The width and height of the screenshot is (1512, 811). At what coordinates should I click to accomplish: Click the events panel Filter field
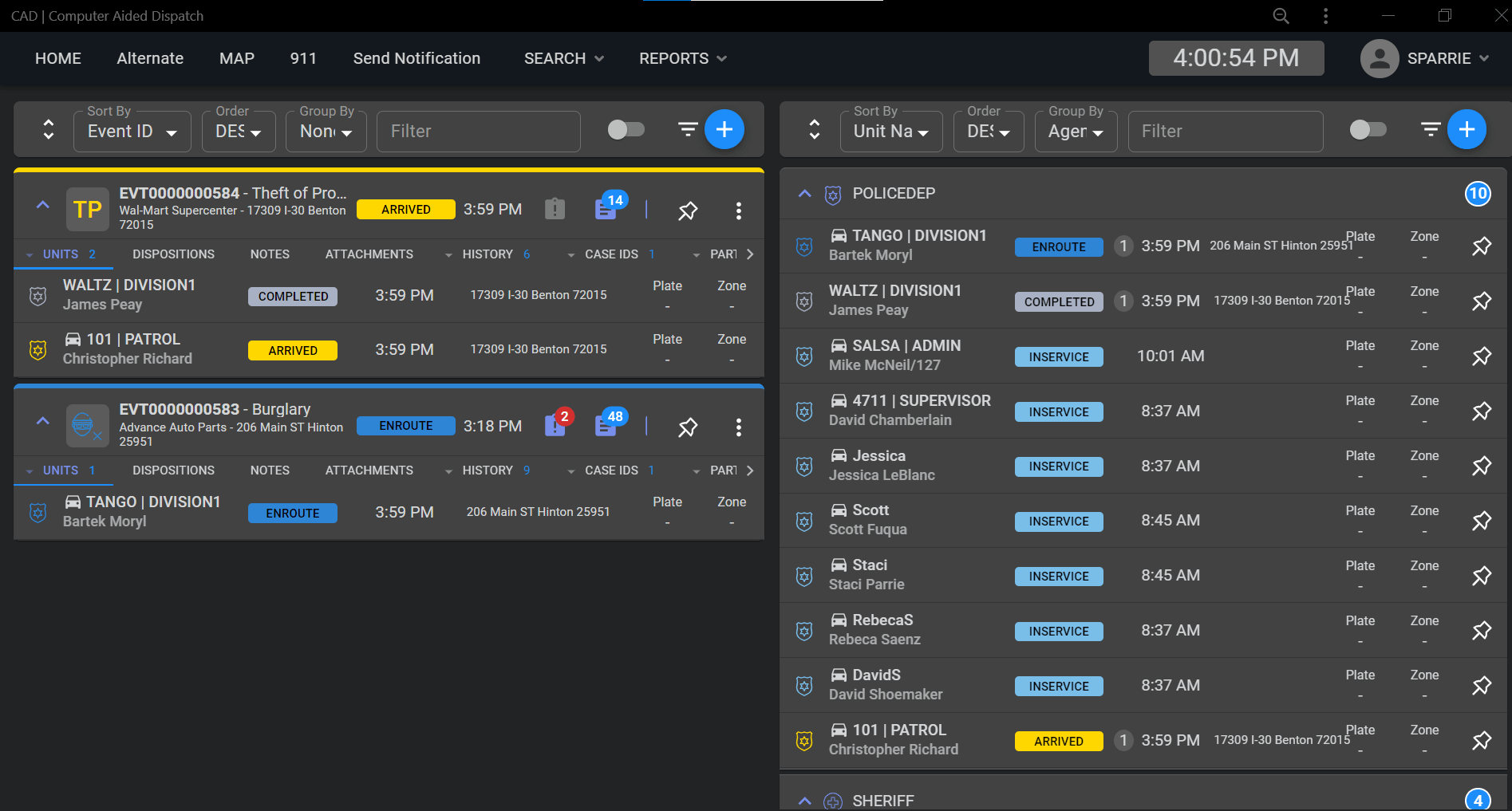479,132
